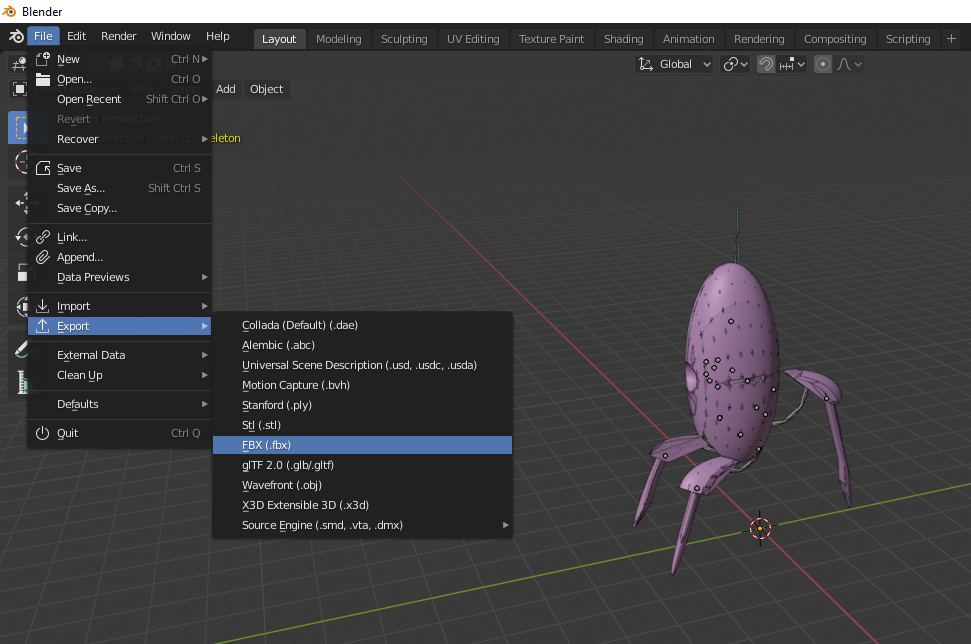Screen dimensions: 971x644
Task: Click the Import download-arrow icon
Action: tap(43, 306)
